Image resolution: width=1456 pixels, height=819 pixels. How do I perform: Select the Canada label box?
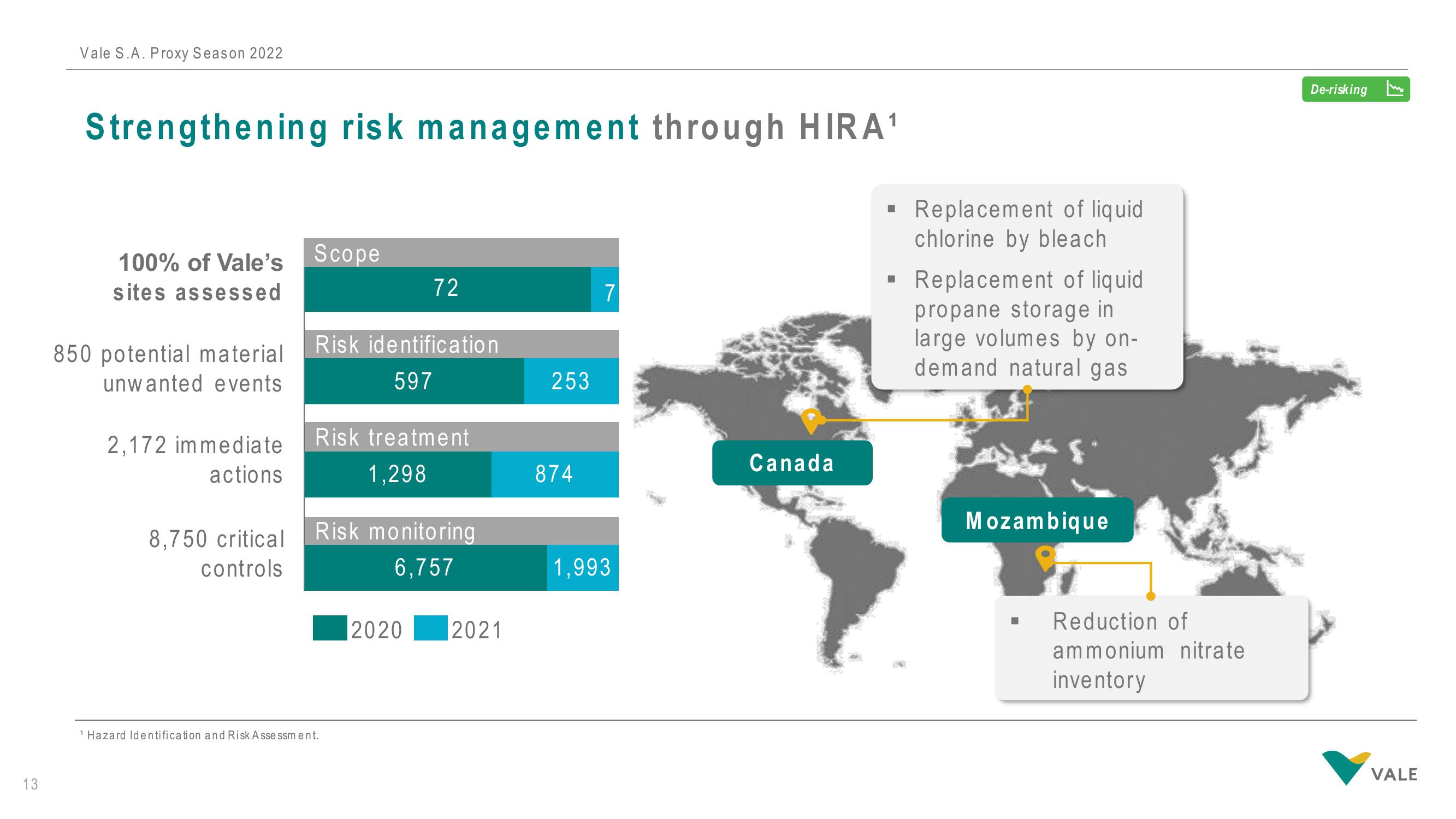(x=792, y=463)
